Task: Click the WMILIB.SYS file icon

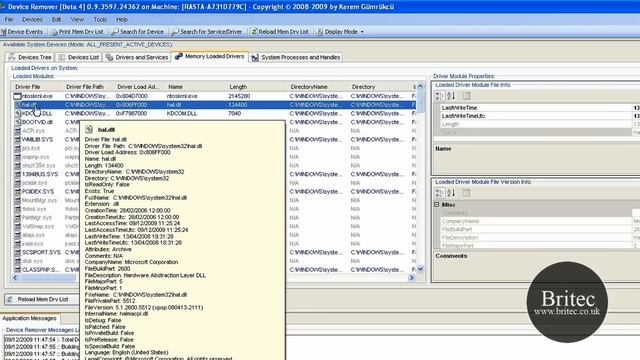Action: tap(17, 140)
